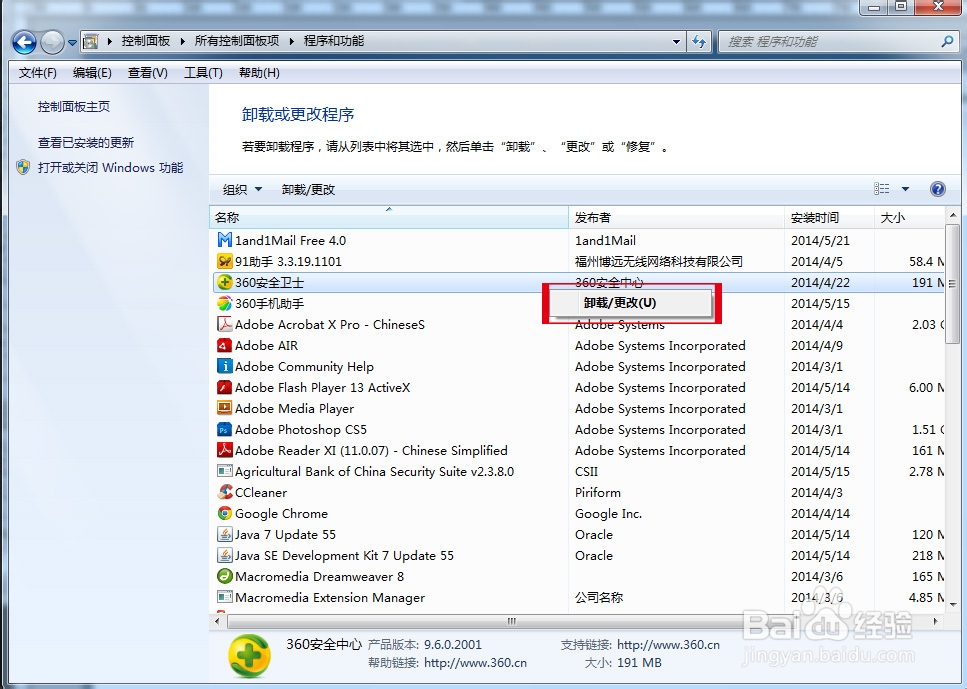Click the vertical scrollbar down arrow
967x689 pixels.
pyautogui.click(x=953, y=605)
